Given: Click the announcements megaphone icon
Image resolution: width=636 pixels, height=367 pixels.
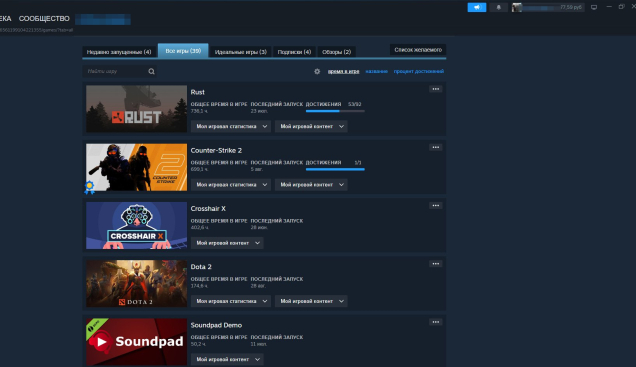Looking at the screenshot, I should point(477,7).
